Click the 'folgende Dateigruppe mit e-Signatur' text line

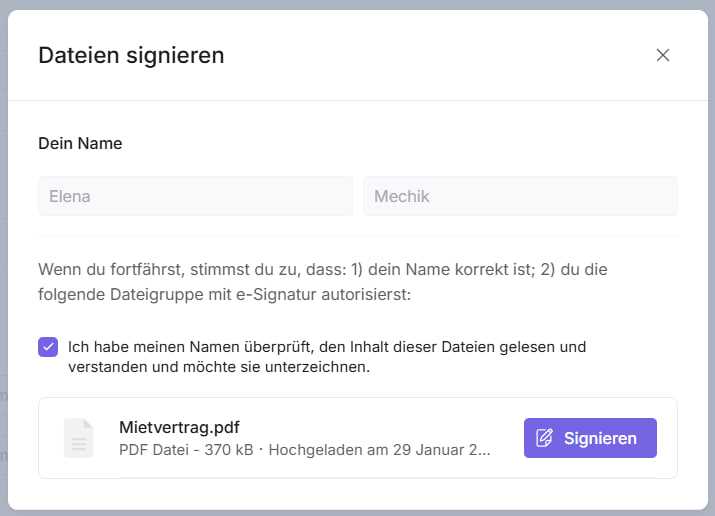[x=224, y=295]
